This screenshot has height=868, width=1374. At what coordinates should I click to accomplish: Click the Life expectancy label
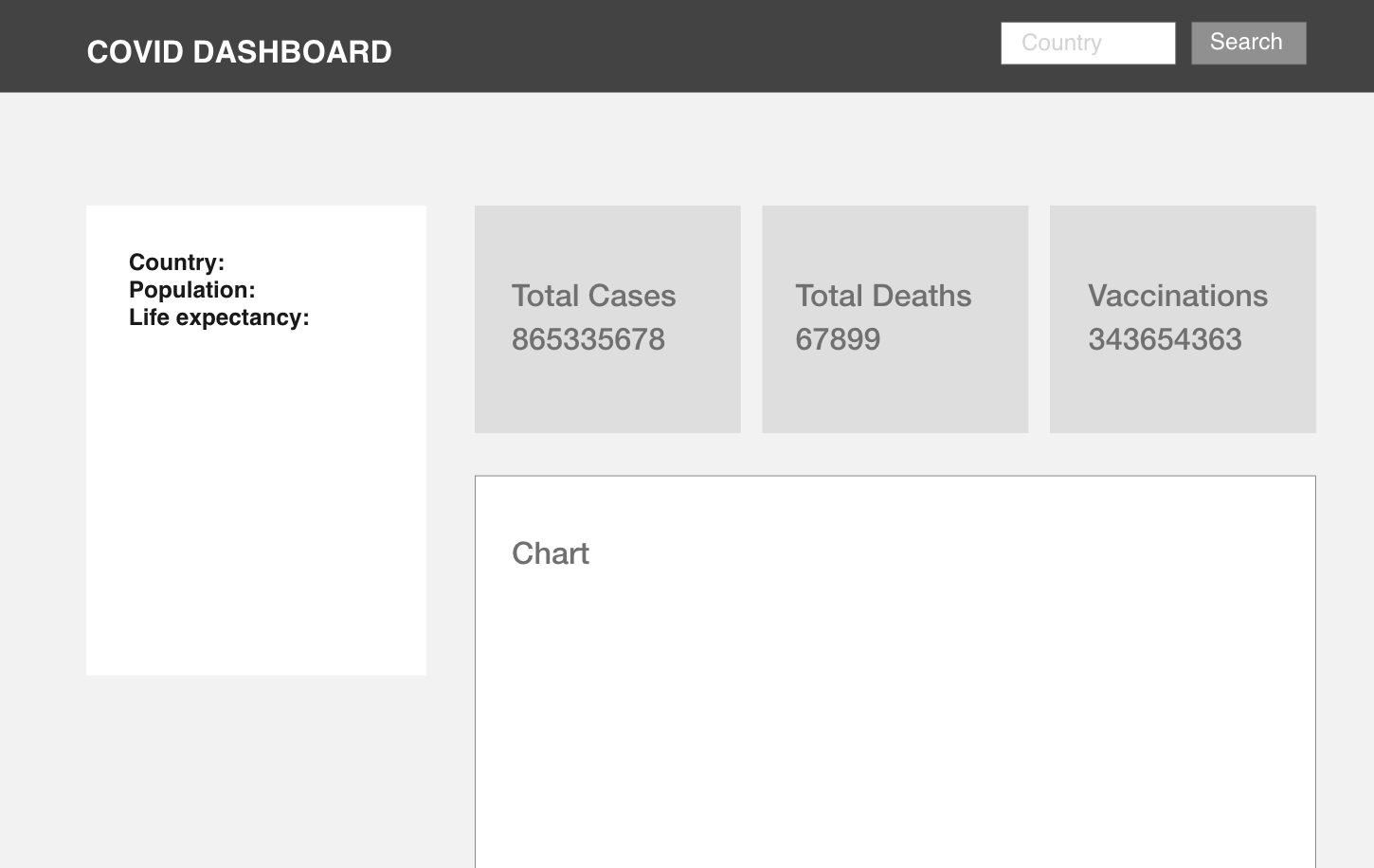[x=219, y=317]
